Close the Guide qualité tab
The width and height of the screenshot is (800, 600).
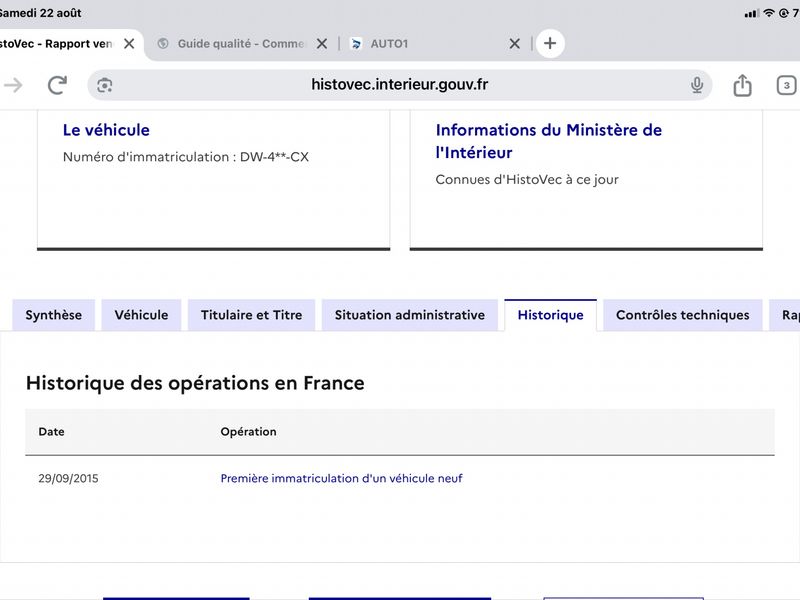[x=321, y=44]
